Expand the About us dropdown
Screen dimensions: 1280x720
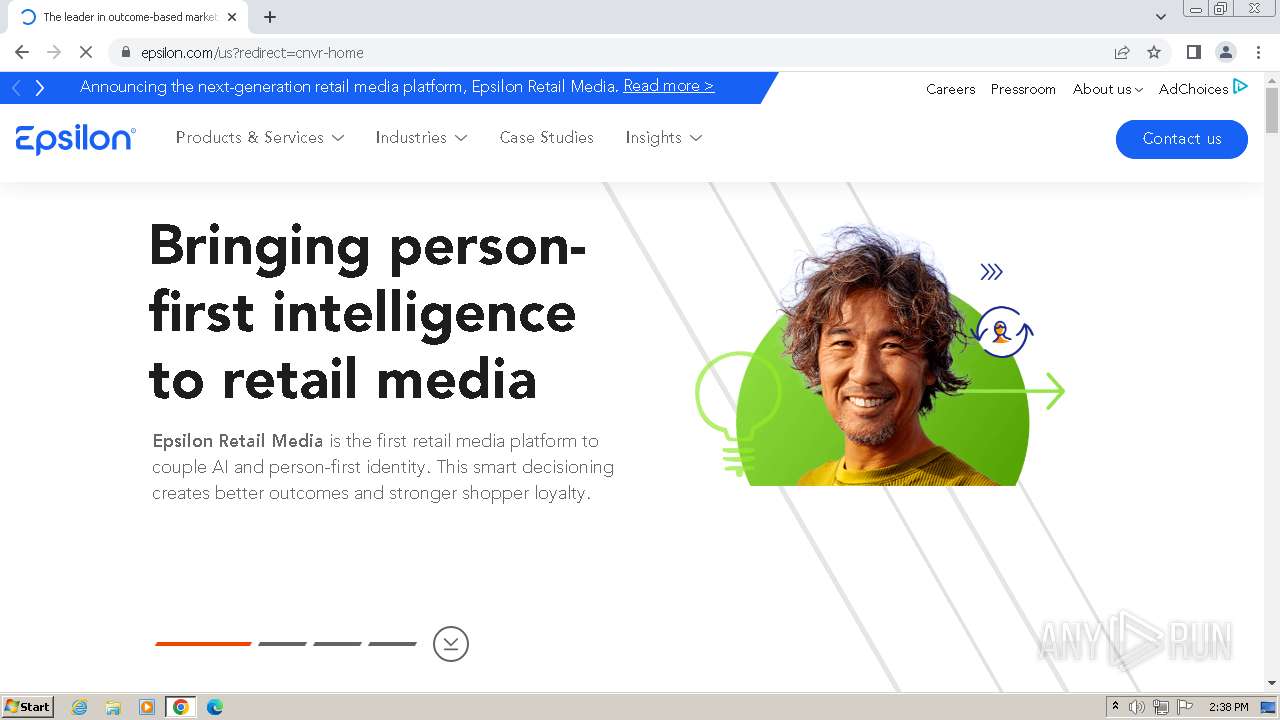coord(1107,89)
